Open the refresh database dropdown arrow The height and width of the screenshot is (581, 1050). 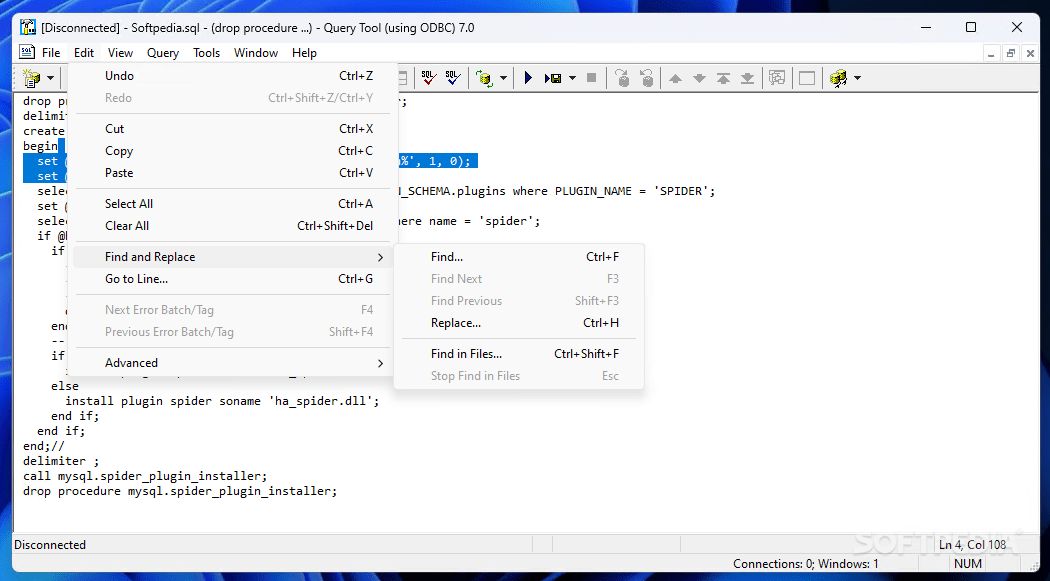pos(503,78)
